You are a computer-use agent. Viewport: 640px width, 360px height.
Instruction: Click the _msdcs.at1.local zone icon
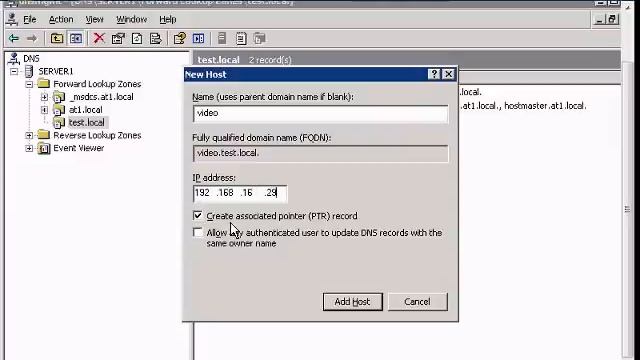click(59, 97)
